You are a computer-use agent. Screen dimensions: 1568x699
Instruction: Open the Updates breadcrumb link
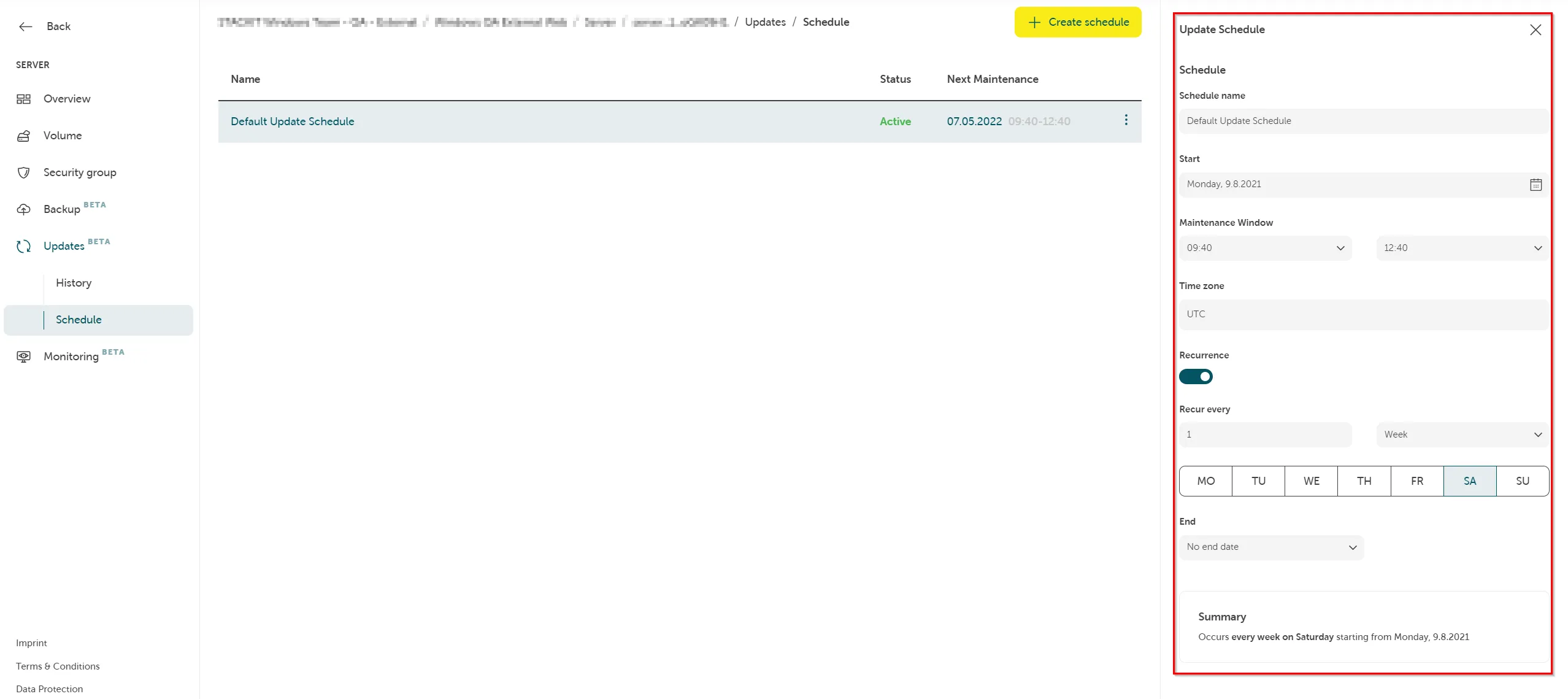765,21
